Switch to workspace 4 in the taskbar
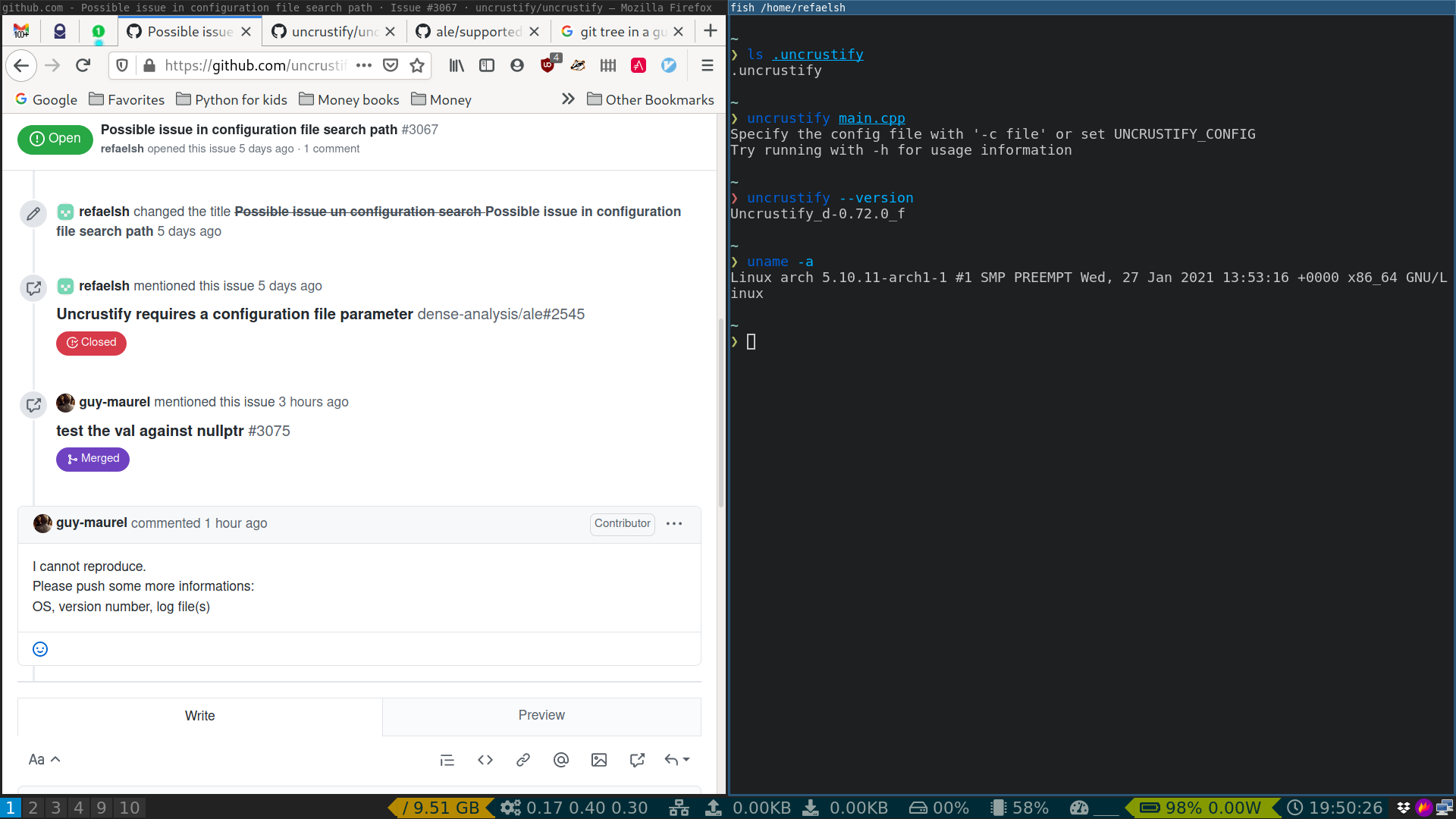 point(78,808)
